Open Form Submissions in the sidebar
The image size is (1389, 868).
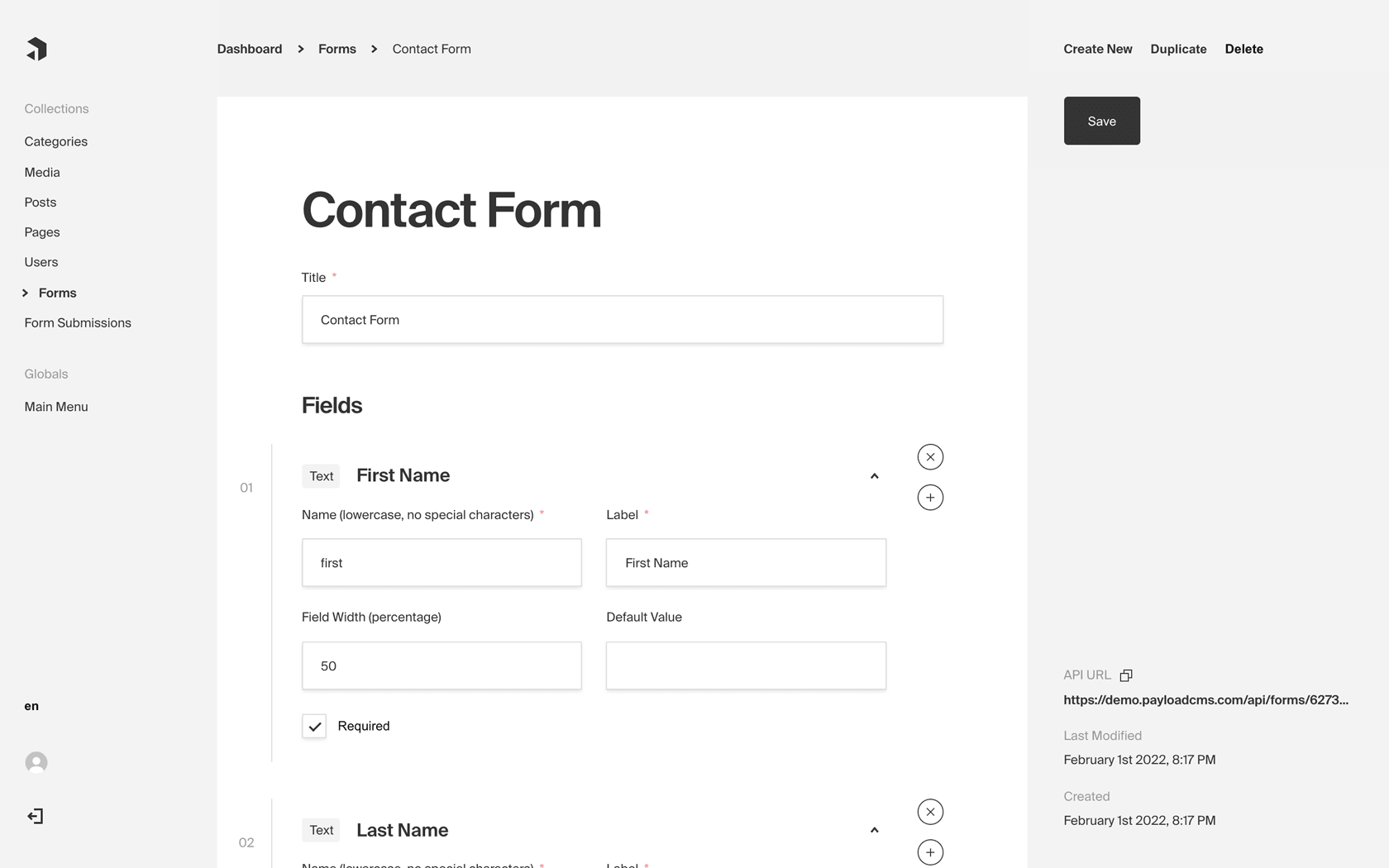point(77,322)
